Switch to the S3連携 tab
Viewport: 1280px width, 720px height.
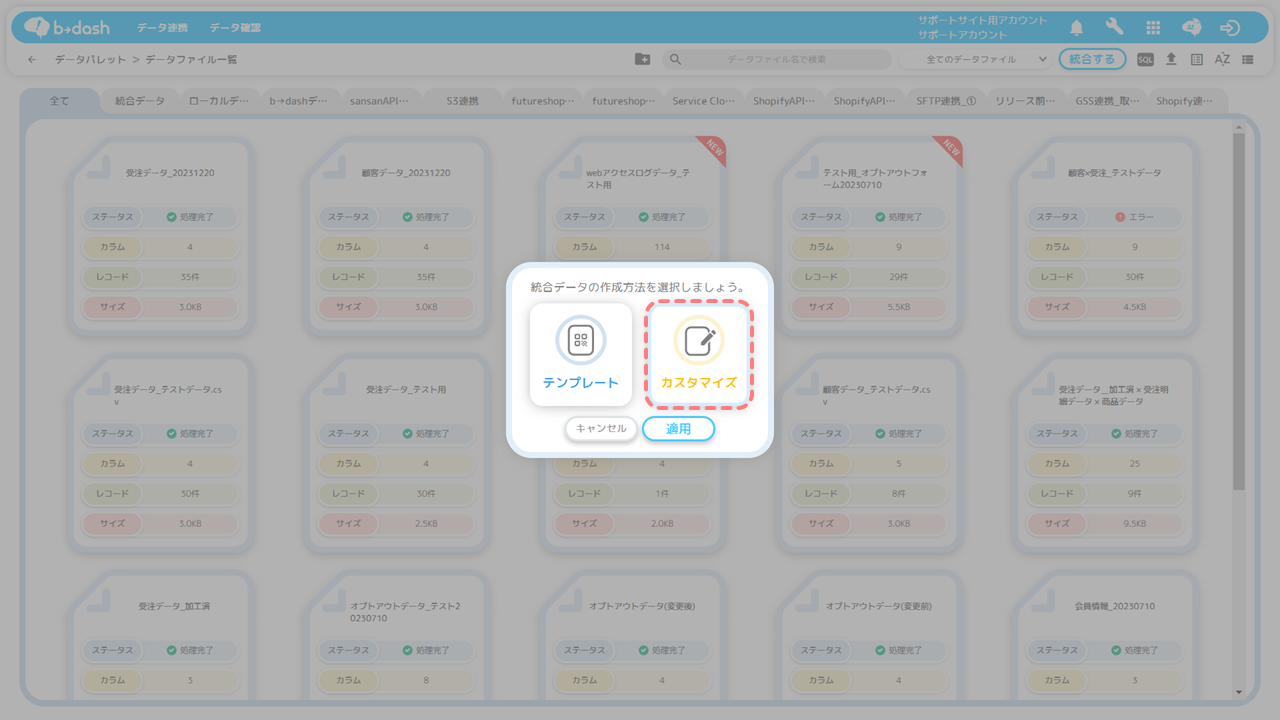point(462,101)
